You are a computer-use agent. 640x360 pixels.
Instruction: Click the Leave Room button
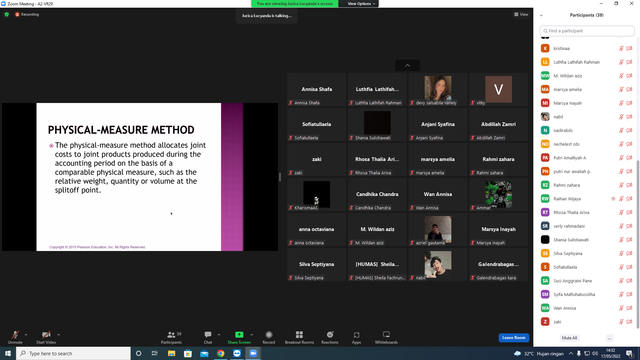[x=513, y=338]
